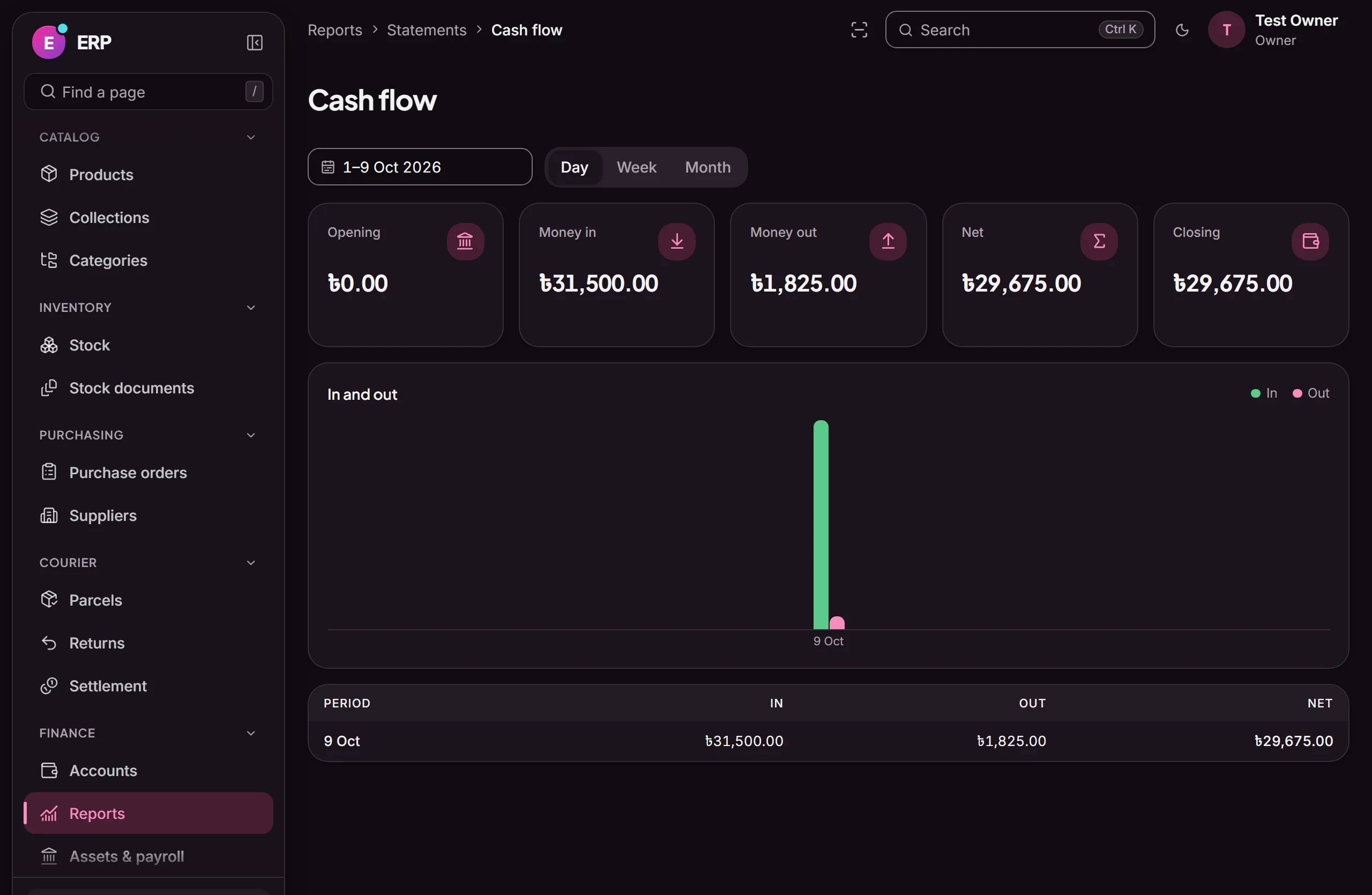The height and width of the screenshot is (895, 1372).
Task: Open Test Owner profile menu
Action: point(1273,30)
